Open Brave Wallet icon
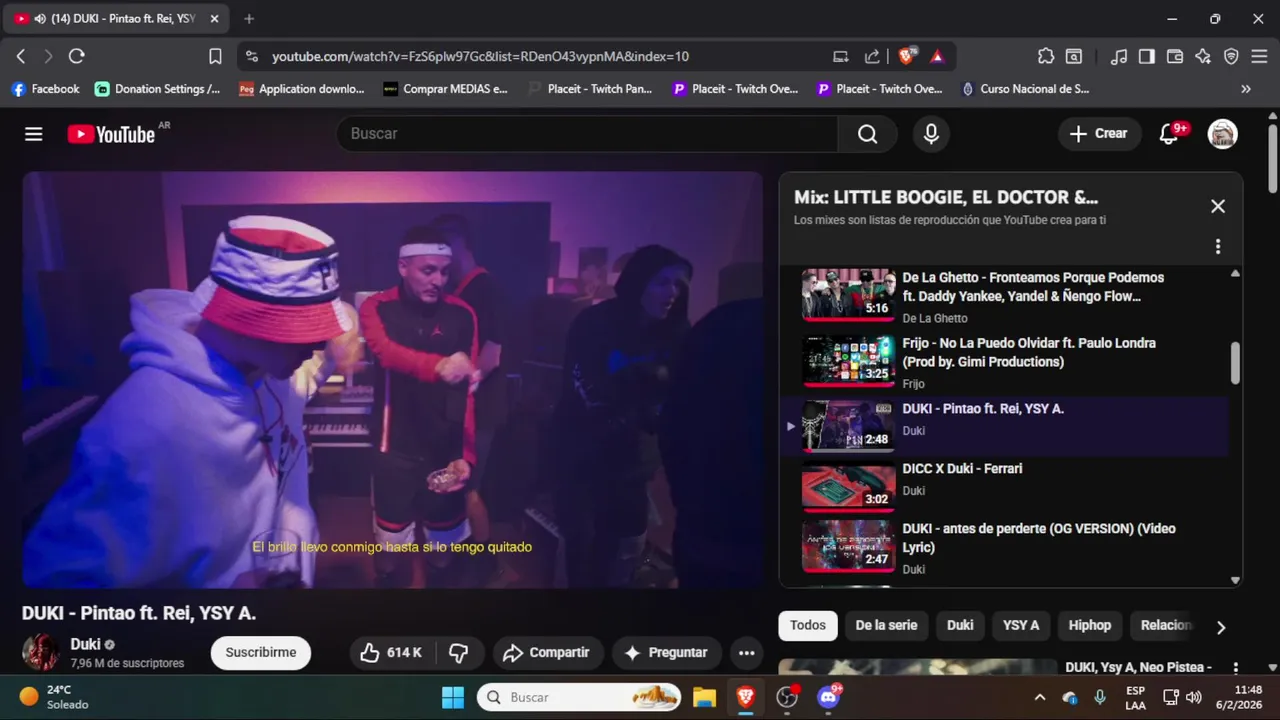Screen dimensions: 1280x720 coord(1175,57)
